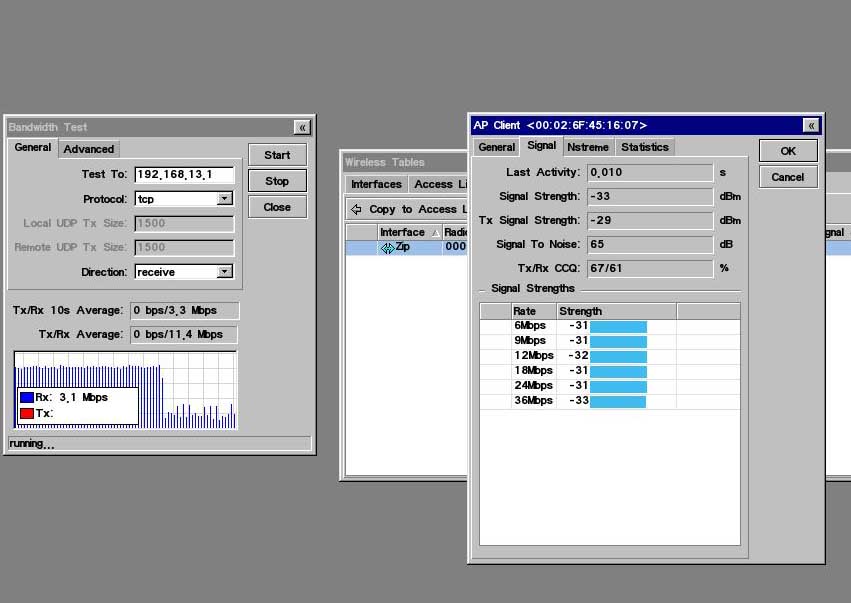Select the 6Mbps rate row

pos(610,326)
